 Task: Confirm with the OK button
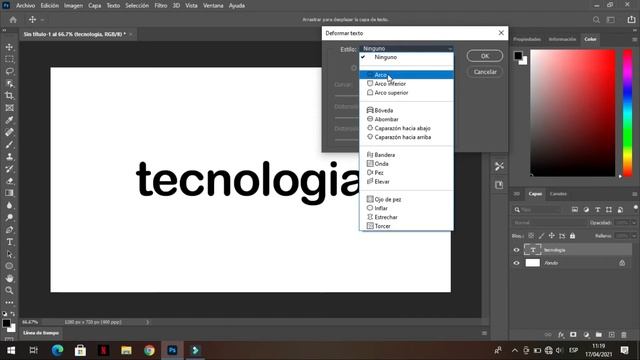coord(484,56)
